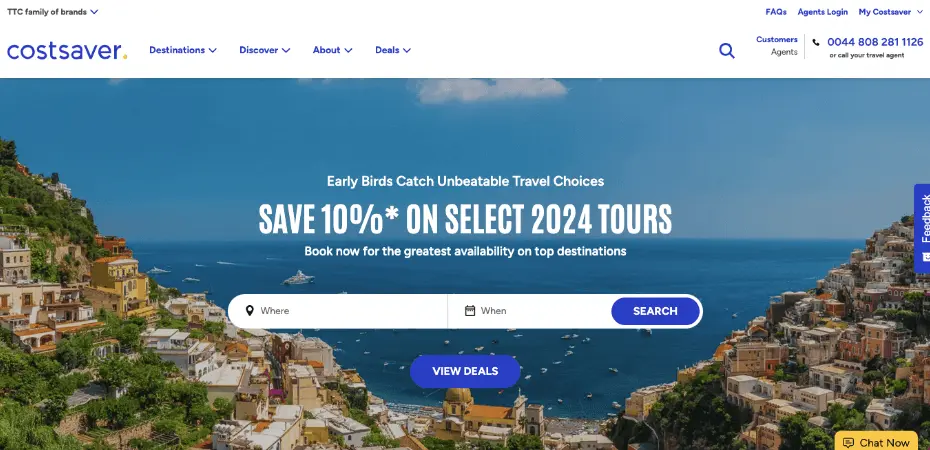Open the FAQs link
This screenshot has height=450, width=930.
(x=776, y=12)
